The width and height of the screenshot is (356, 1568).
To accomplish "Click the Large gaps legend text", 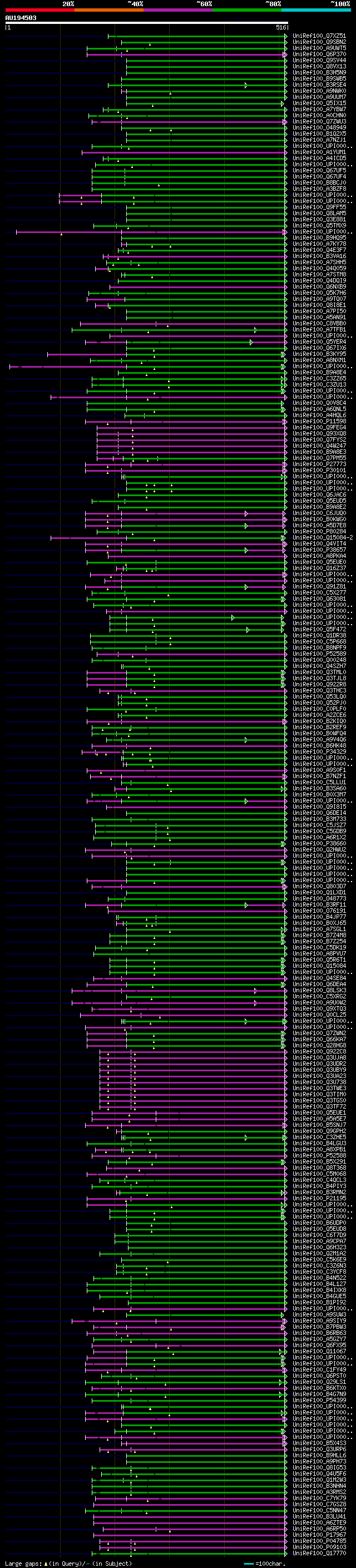I will [x=23, y=1563].
